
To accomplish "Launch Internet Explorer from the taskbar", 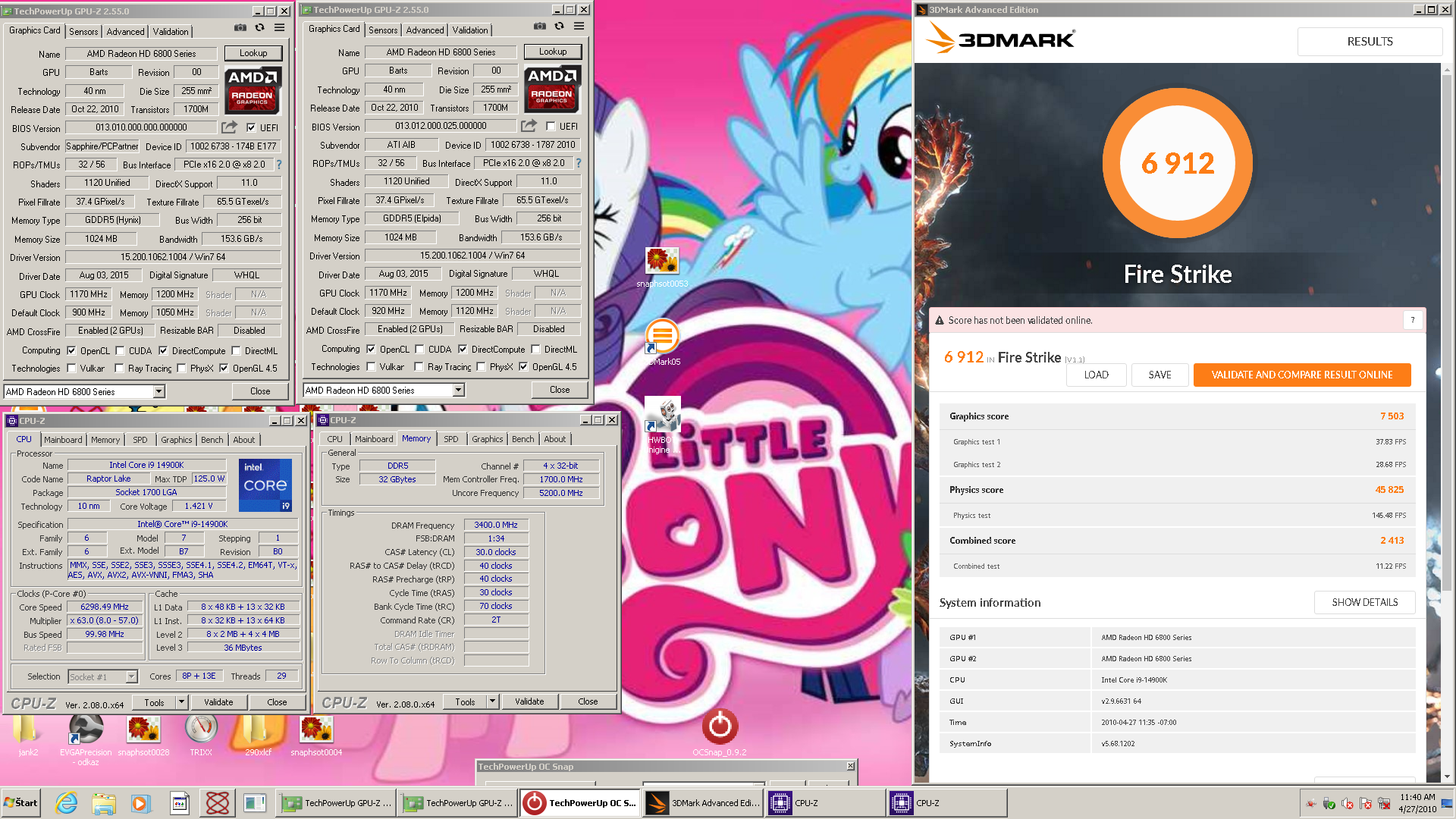I will pyautogui.click(x=67, y=802).
